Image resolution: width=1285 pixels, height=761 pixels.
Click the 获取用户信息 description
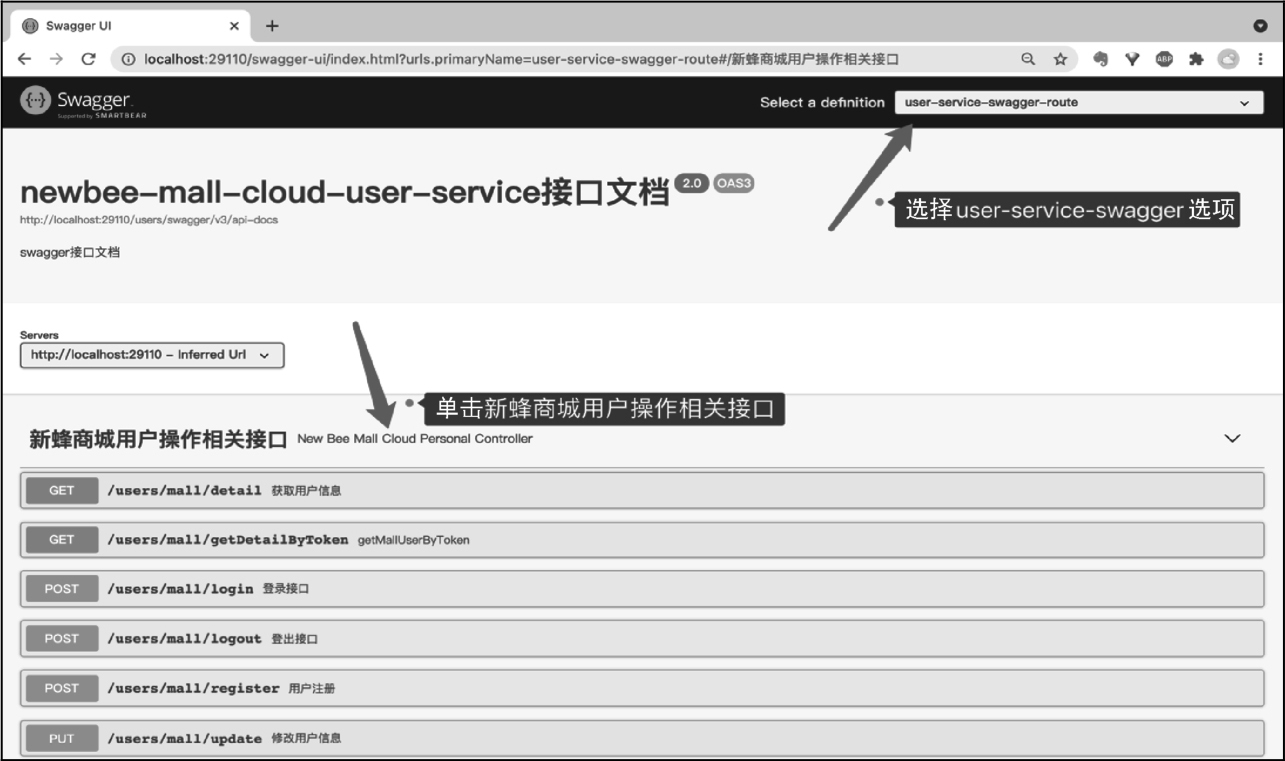click(x=306, y=490)
